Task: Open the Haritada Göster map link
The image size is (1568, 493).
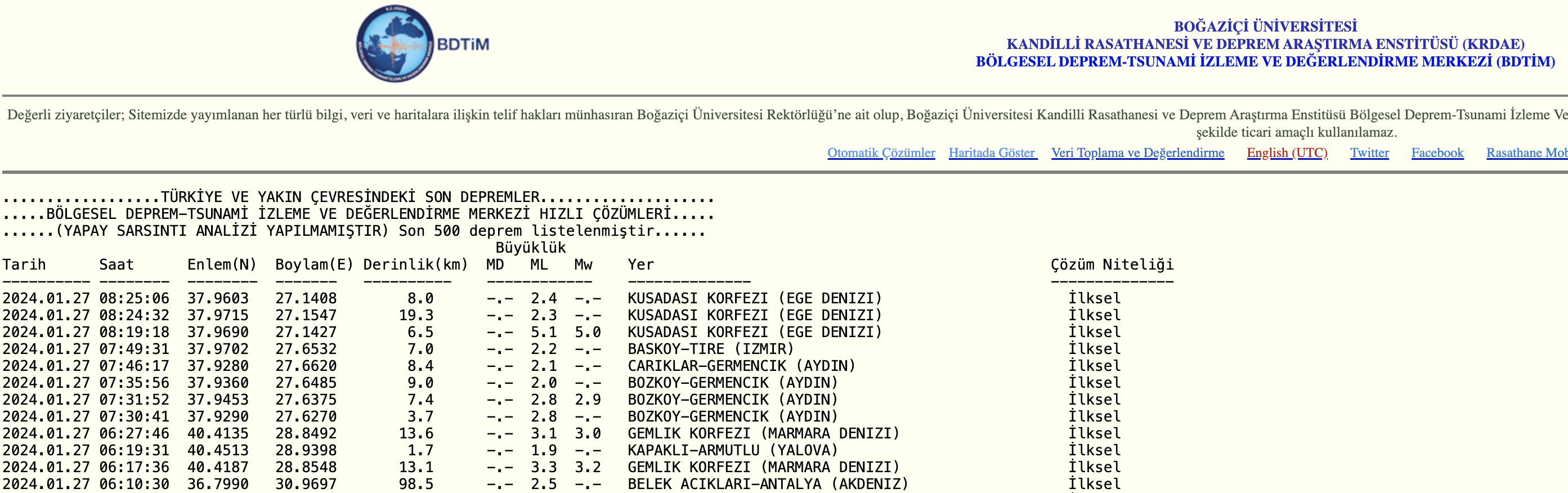Action: click(x=992, y=153)
